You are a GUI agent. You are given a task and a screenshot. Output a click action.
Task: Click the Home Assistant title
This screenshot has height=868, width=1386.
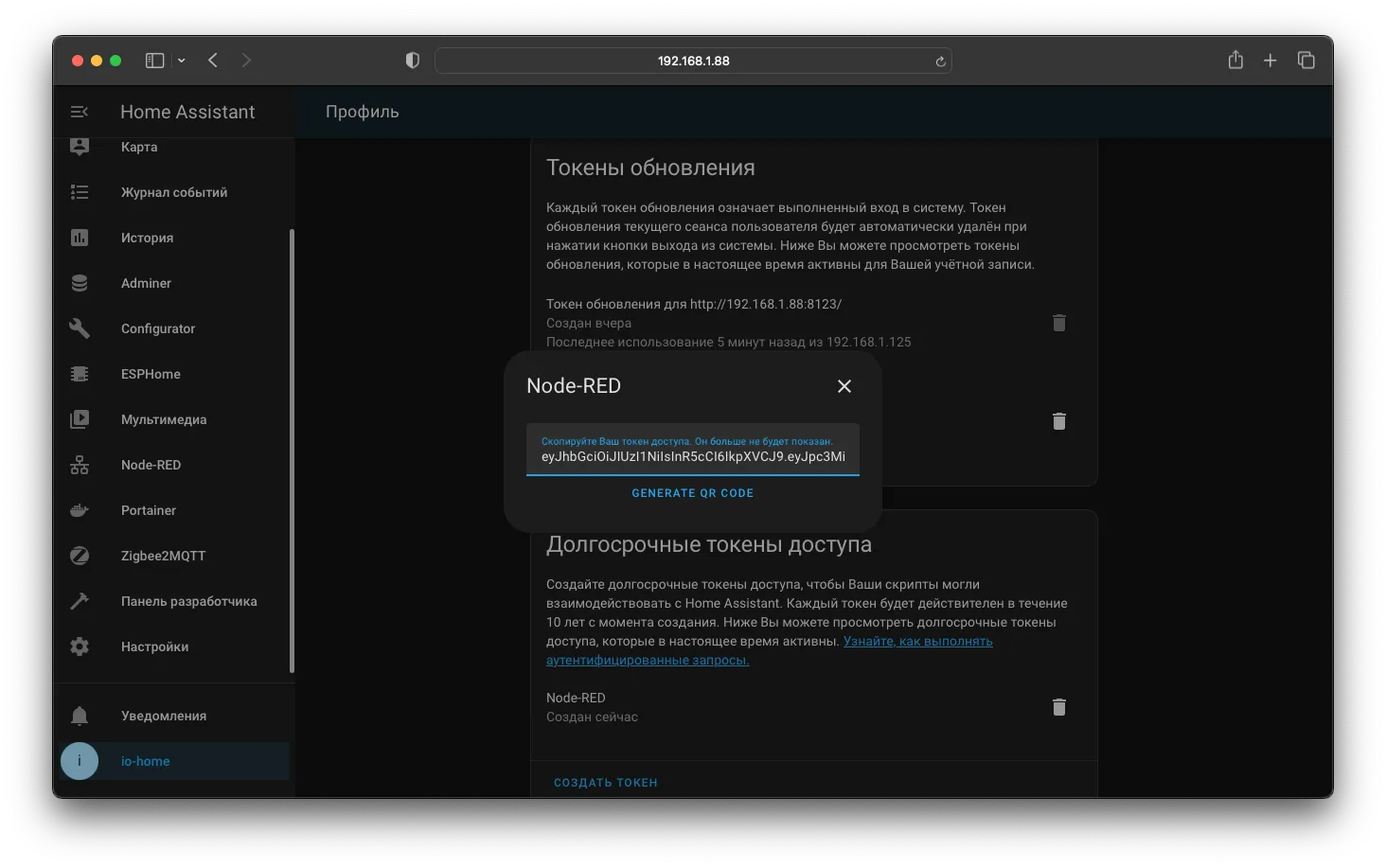(x=187, y=112)
